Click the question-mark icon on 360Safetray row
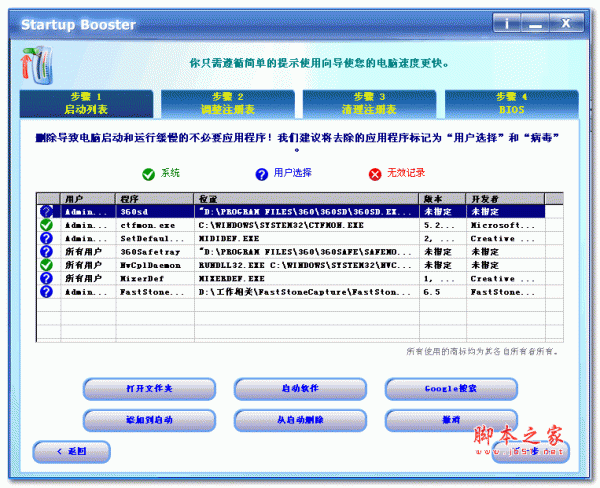The image size is (600, 488). point(46,251)
